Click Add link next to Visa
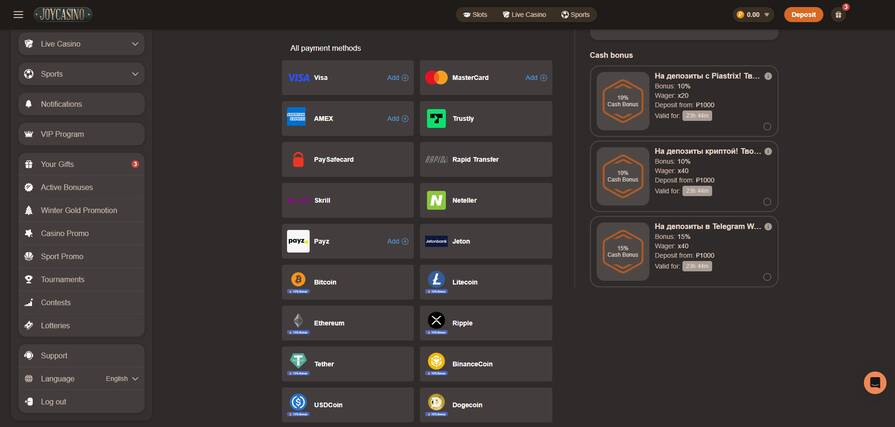The image size is (895, 427). pos(397,77)
